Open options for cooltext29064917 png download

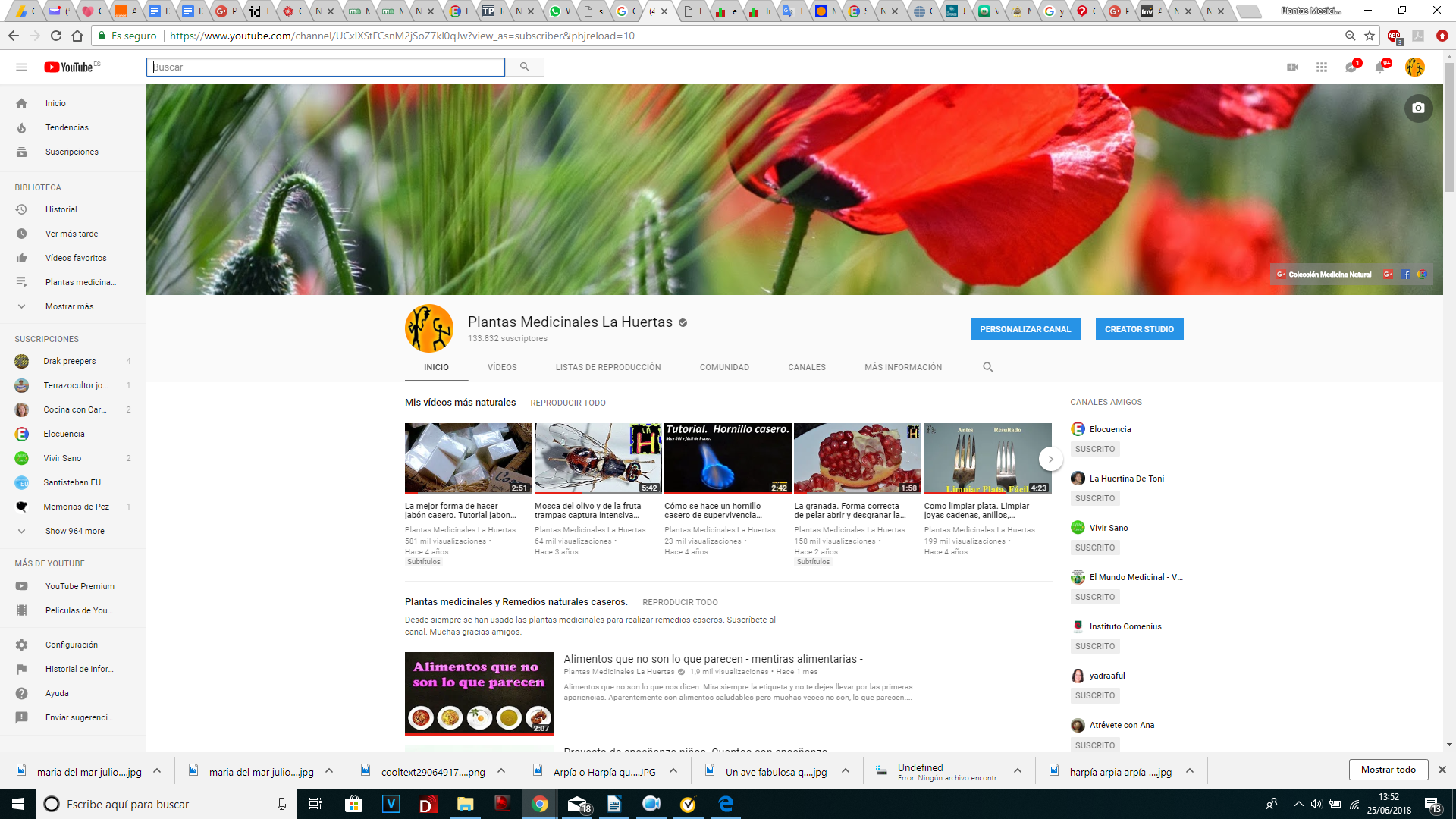point(501,771)
